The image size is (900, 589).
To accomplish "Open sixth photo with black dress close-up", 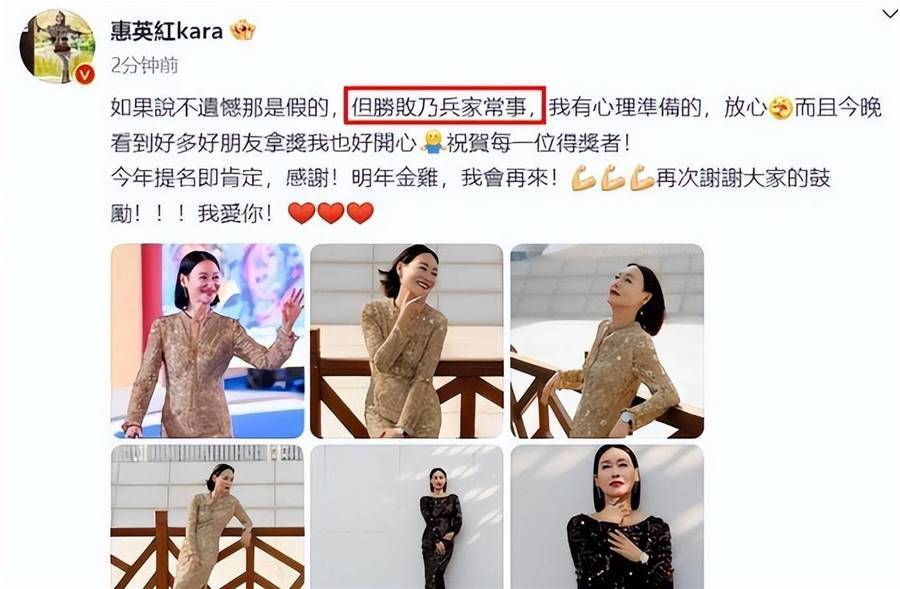I will point(607,517).
